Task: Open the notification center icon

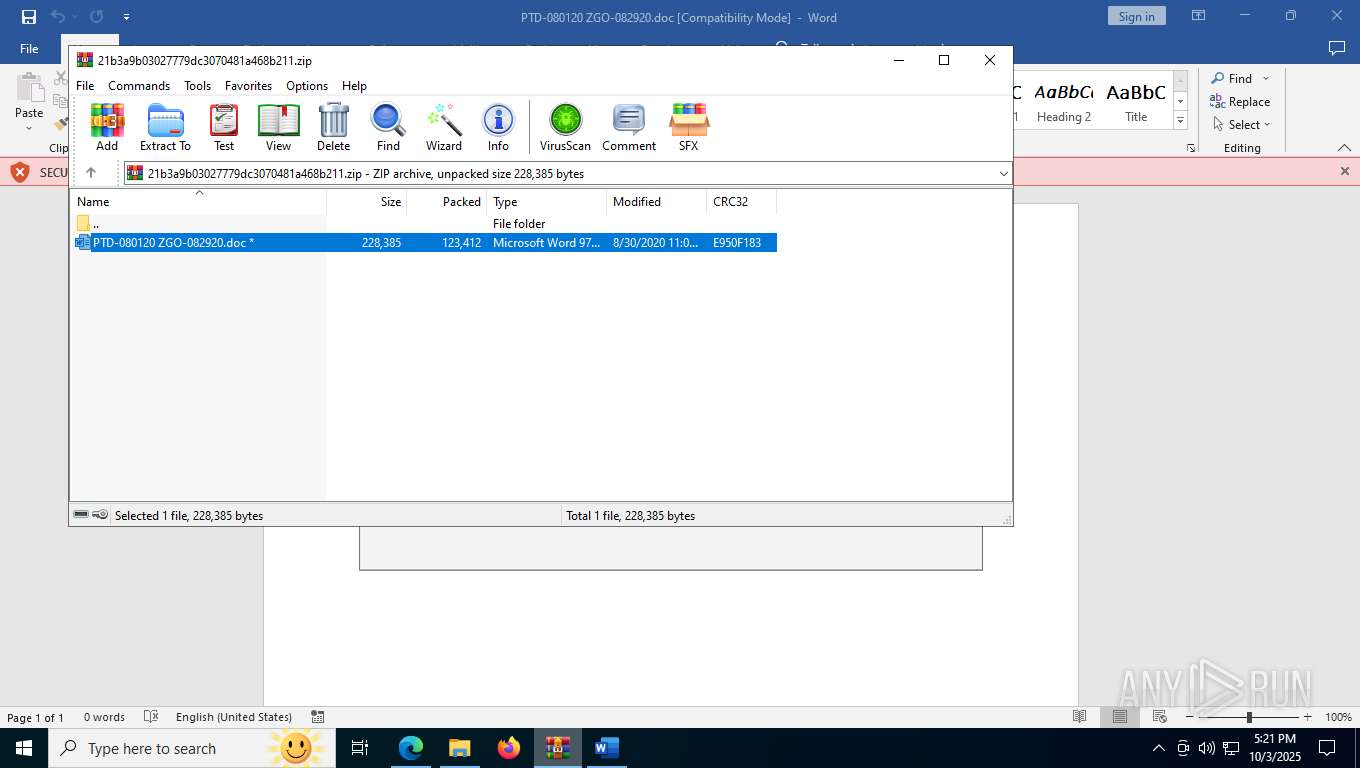Action: click(x=1327, y=748)
